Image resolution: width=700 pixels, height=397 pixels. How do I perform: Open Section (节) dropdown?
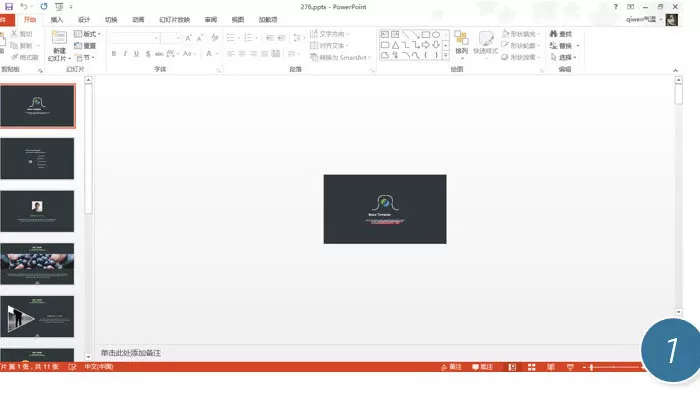[x=85, y=58]
